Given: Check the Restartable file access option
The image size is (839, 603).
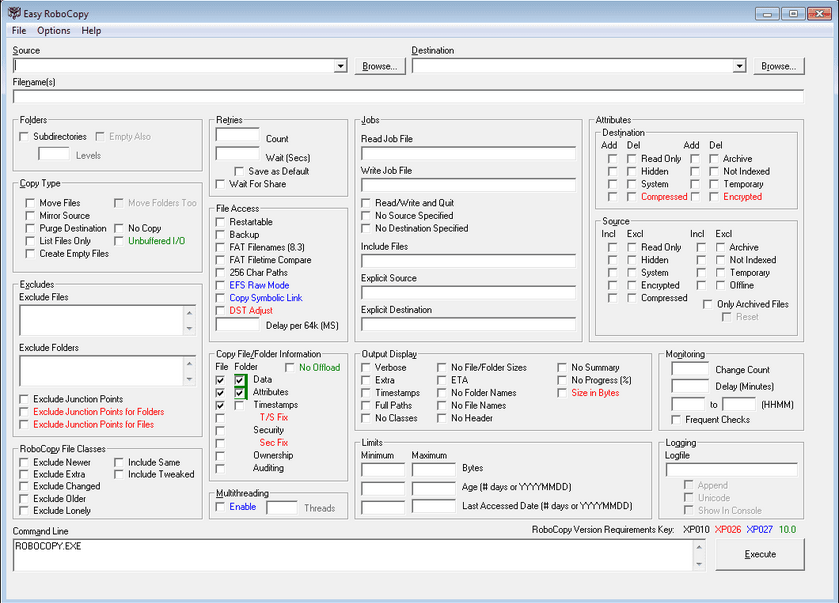Looking at the screenshot, I should [220, 222].
